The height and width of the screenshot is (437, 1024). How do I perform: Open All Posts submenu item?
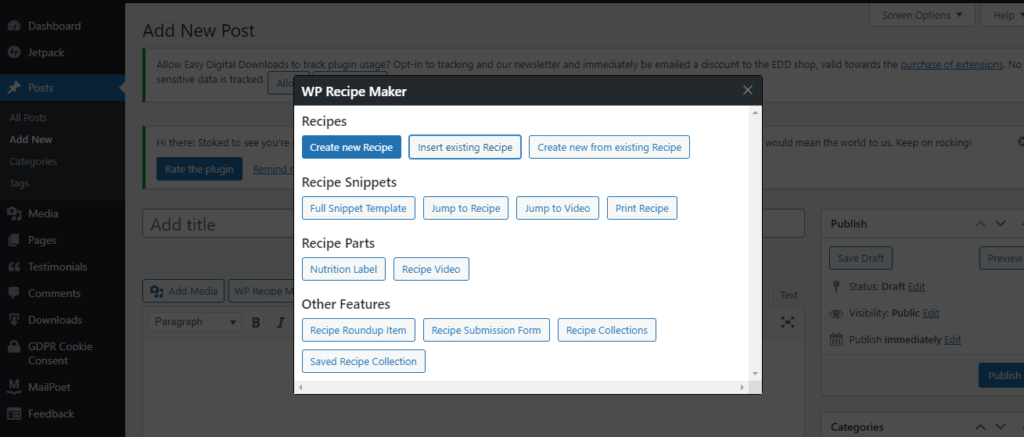tap(28, 118)
